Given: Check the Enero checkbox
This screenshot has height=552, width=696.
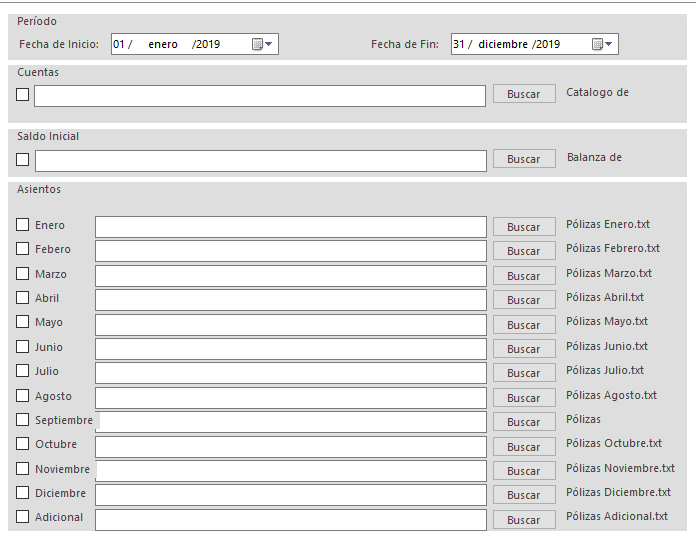Looking at the screenshot, I should click(23, 225).
